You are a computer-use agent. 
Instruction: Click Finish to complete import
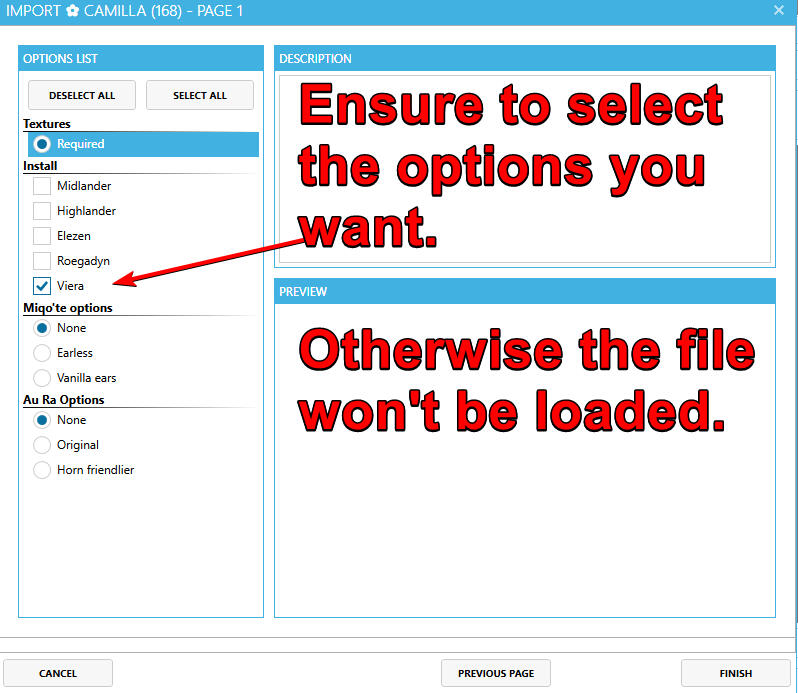point(735,673)
